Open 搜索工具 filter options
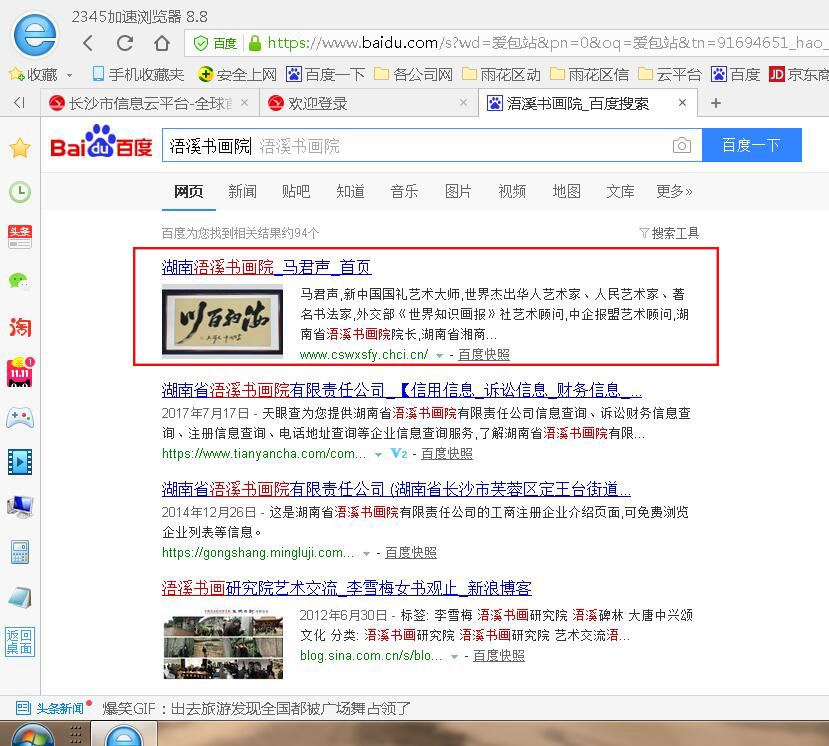Viewport: 829px width, 746px height. click(x=669, y=233)
